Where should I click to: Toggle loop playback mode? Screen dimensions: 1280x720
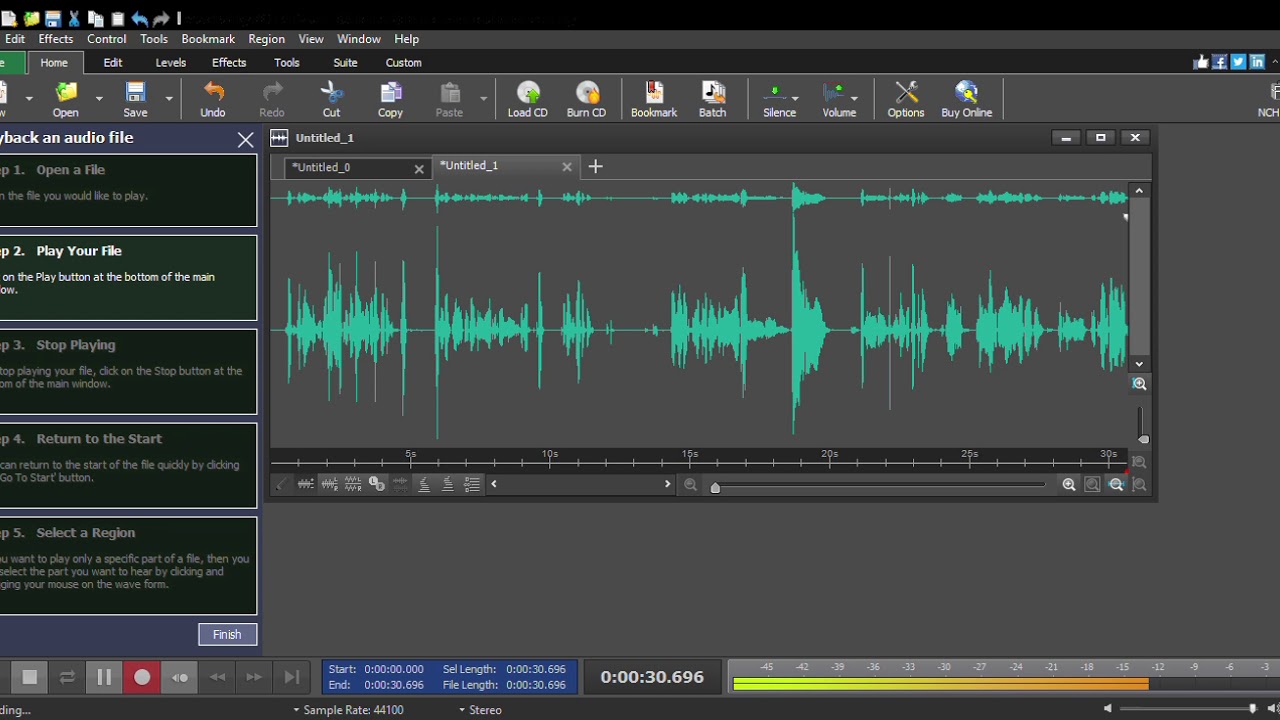pos(67,677)
